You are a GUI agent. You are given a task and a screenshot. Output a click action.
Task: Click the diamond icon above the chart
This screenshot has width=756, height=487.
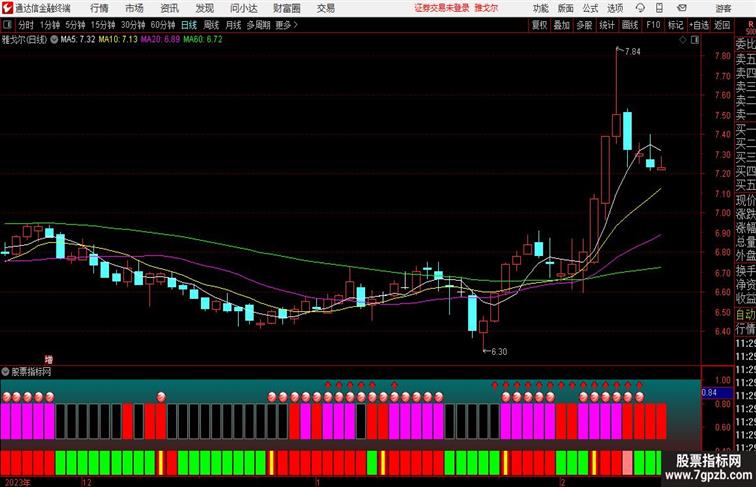[x=683, y=40]
